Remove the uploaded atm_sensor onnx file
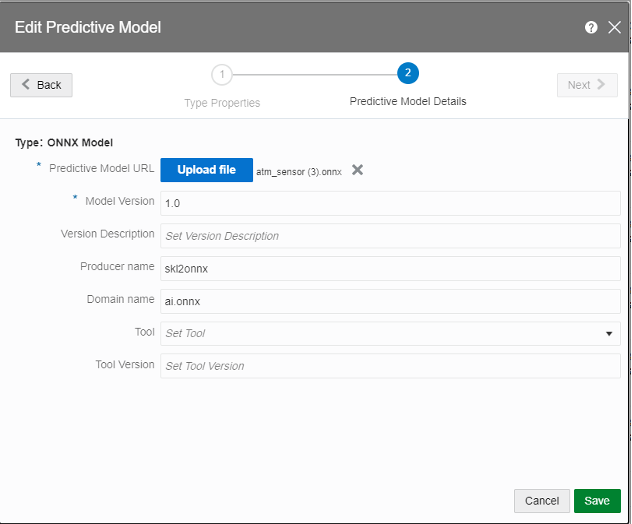 point(357,170)
